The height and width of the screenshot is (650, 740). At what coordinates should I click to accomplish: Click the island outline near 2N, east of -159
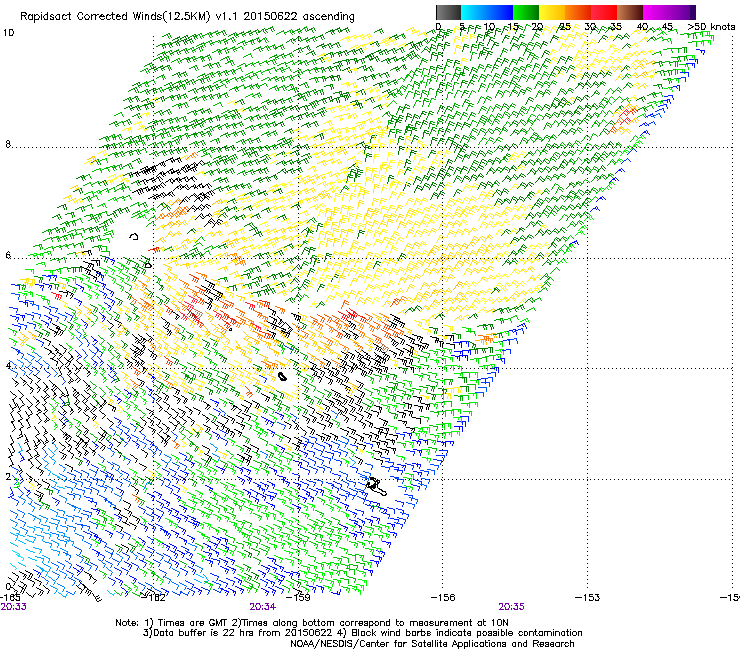(376, 486)
